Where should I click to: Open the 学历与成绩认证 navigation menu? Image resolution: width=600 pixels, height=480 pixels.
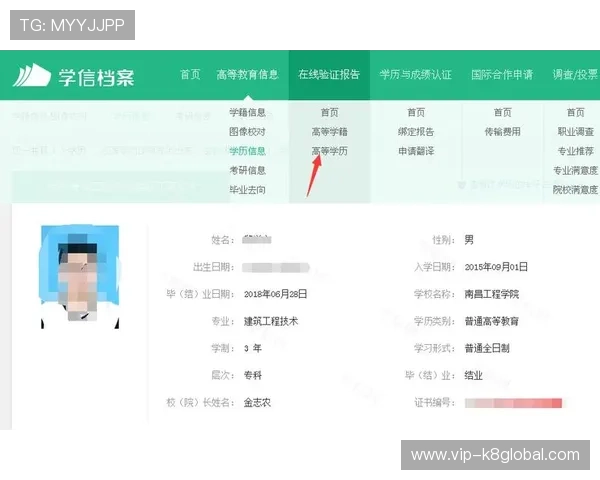click(416, 74)
